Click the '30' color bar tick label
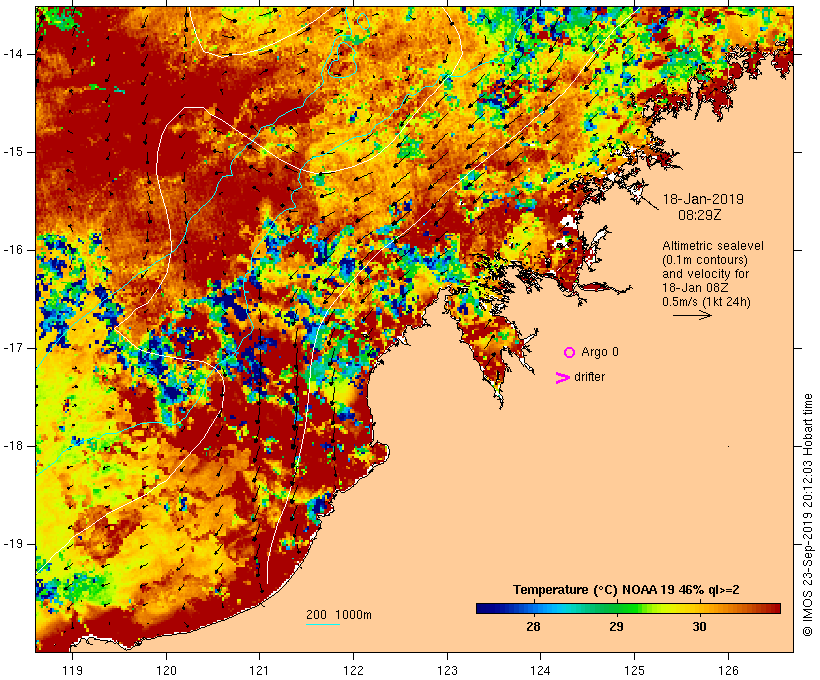The image size is (820, 680). tap(699, 627)
